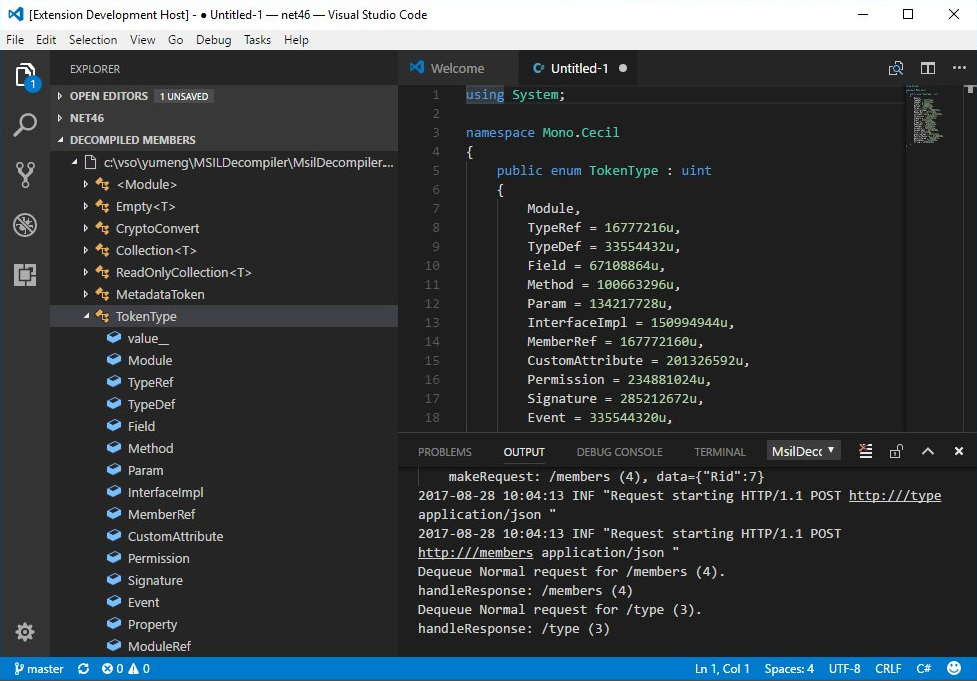Open the MsilDecompiler output channel dropdown
This screenshot has height=681, width=977.
pos(803,451)
